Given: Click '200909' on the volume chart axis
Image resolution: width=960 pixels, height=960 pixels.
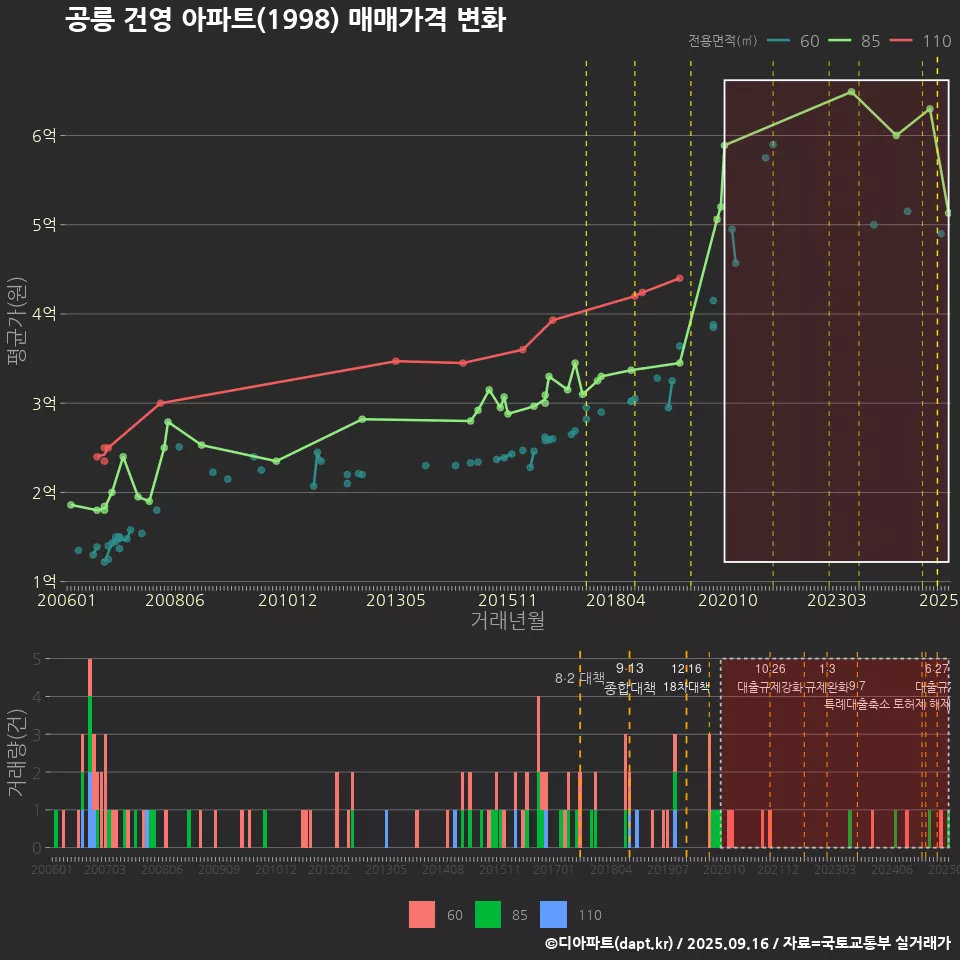Looking at the screenshot, I should 219,869.
